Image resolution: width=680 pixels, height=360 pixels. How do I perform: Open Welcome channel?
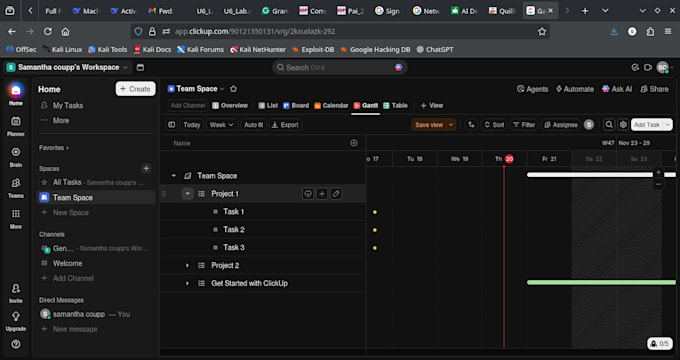67,263
